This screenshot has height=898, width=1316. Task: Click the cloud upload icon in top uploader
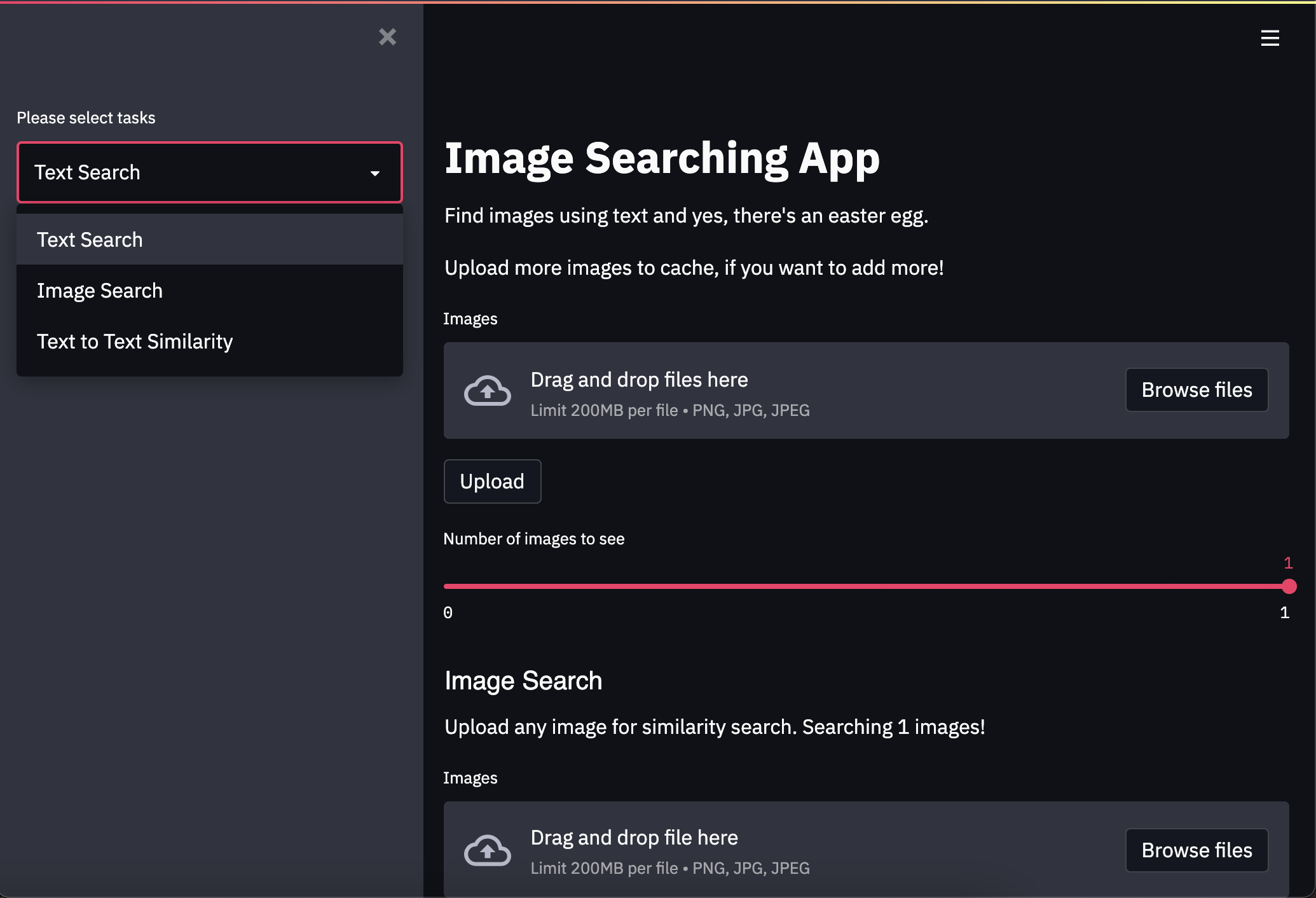487,390
